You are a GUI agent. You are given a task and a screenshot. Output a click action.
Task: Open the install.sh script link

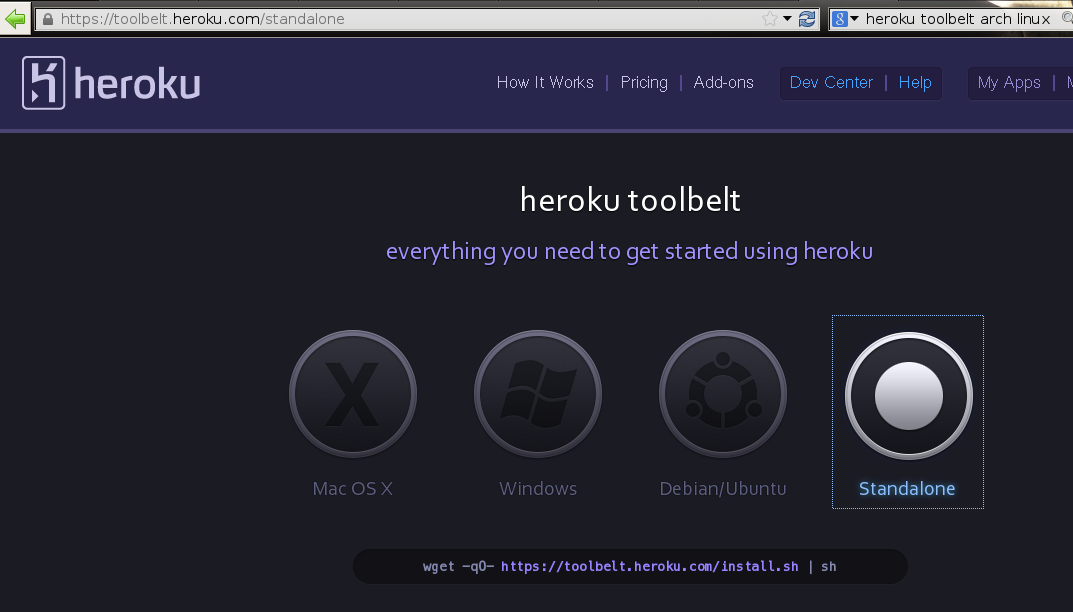click(x=649, y=566)
